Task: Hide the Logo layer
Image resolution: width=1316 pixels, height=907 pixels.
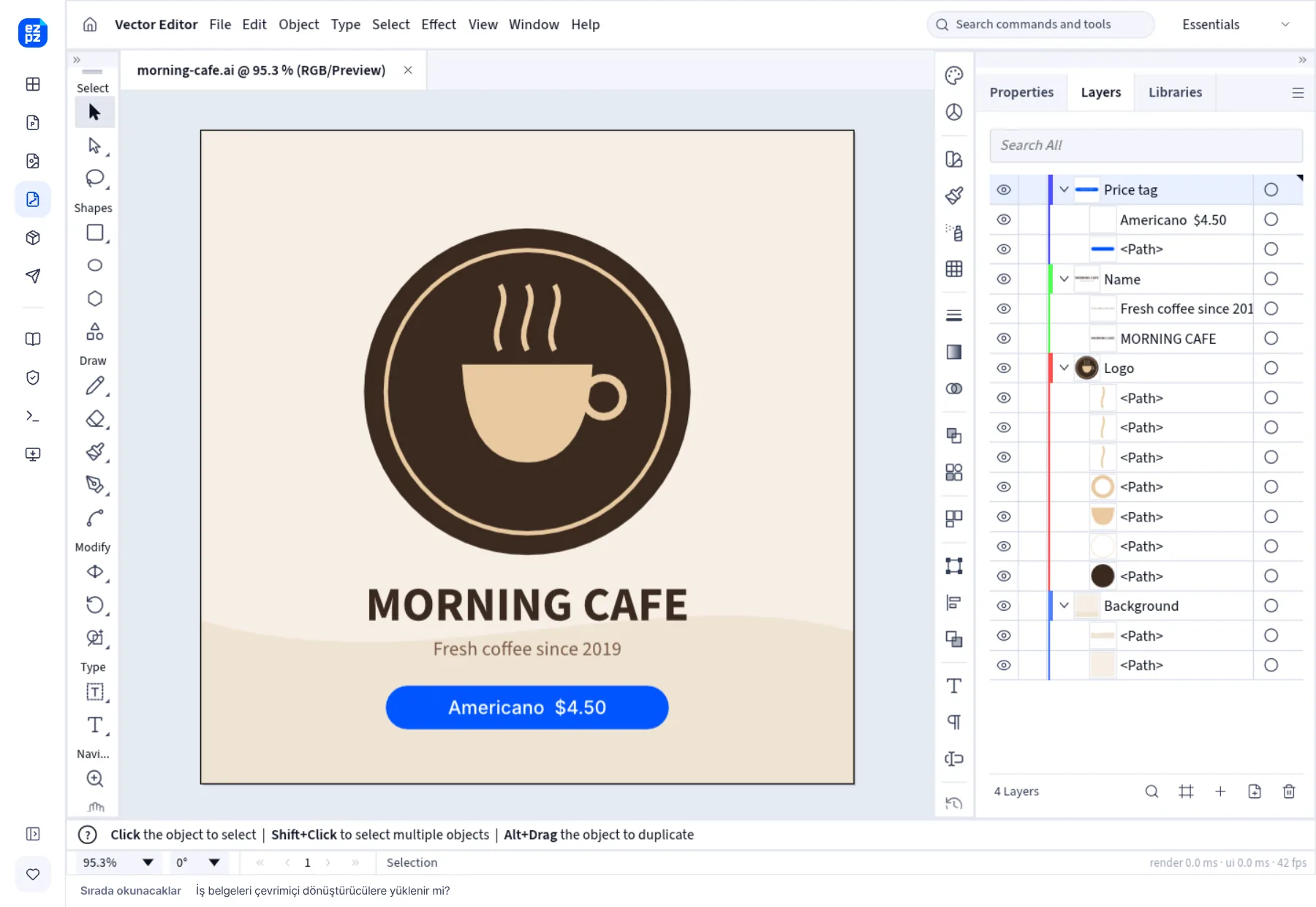Action: [x=1004, y=368]
